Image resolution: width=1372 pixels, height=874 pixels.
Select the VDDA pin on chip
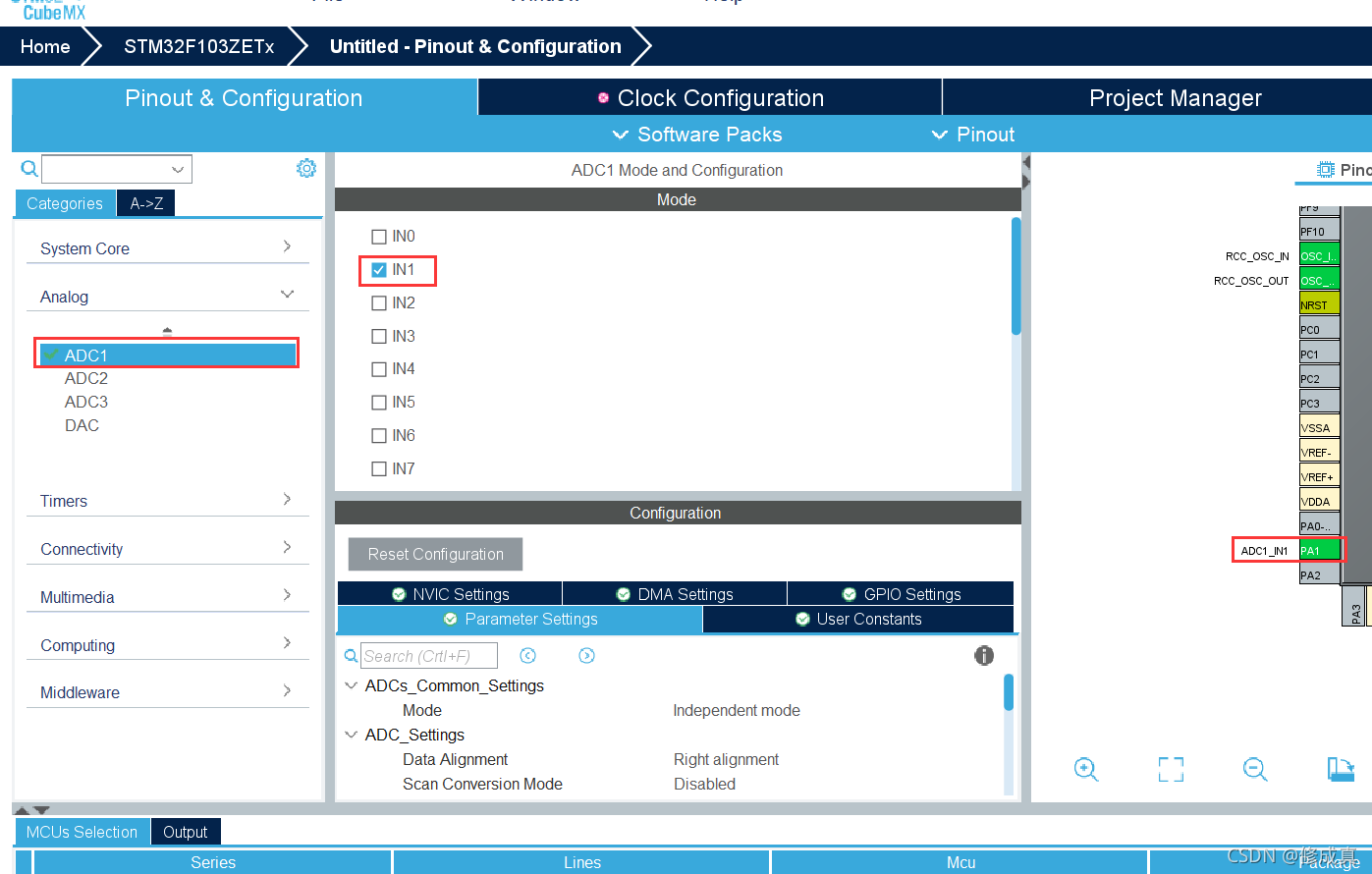[1319, 501]
